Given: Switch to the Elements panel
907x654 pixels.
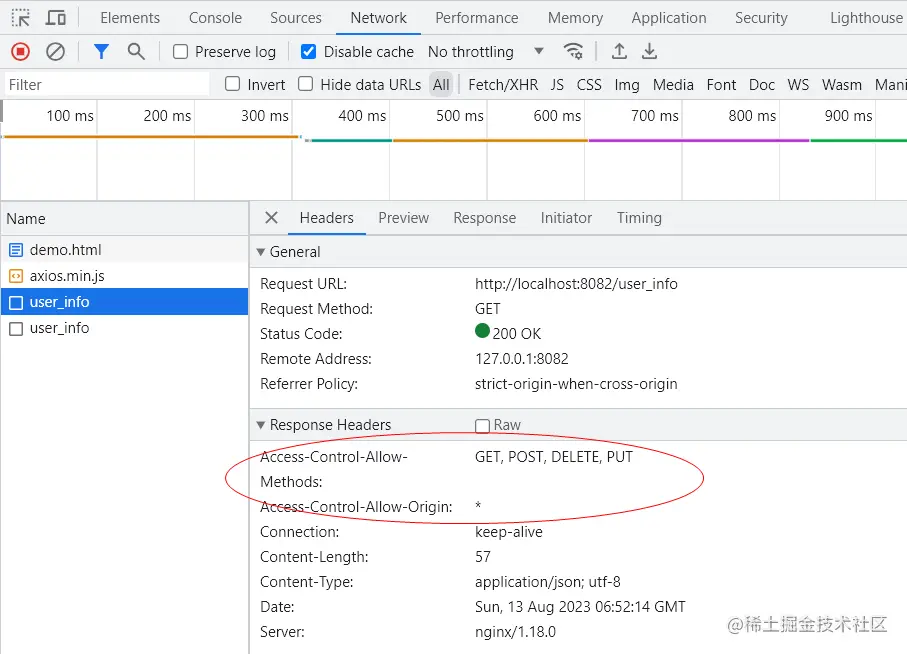Looking at the screenshot, I should click(x=130, y=18).
